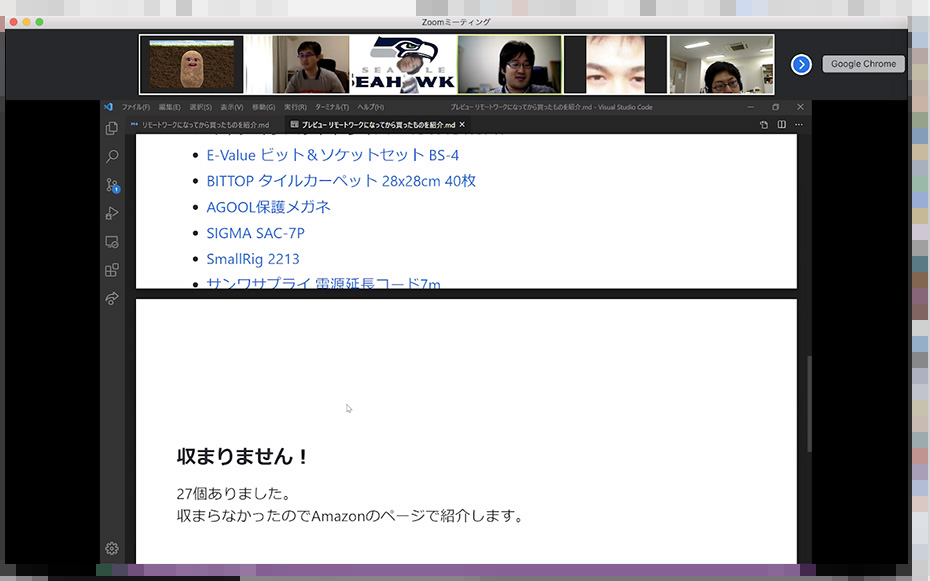Screen dimensions: 930x581
Task: Open the 選択(S) menu
Action: coord(200,107)
